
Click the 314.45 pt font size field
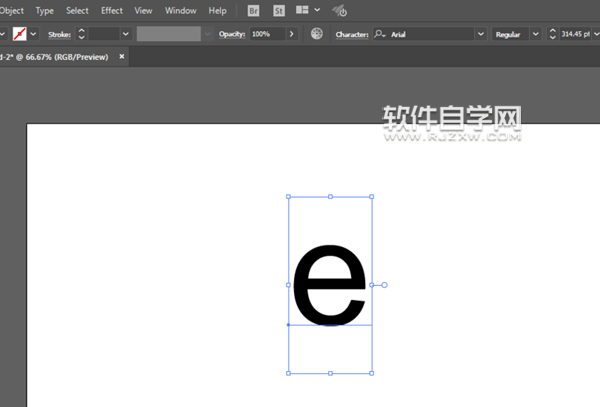point(576,34)
